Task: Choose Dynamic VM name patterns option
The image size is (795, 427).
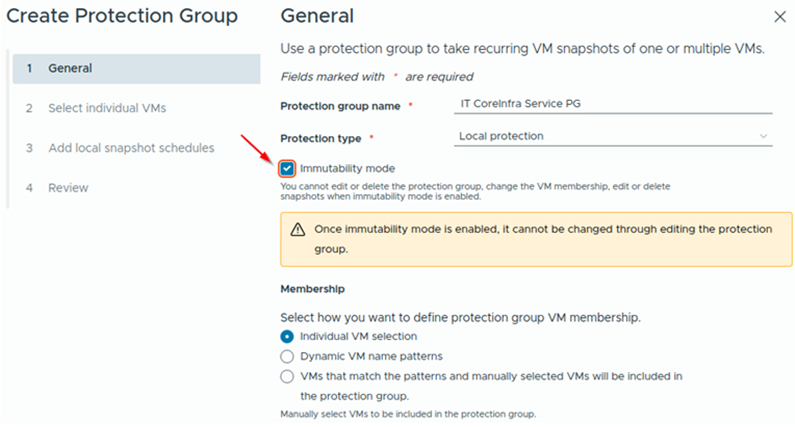Action: point(288,356)
